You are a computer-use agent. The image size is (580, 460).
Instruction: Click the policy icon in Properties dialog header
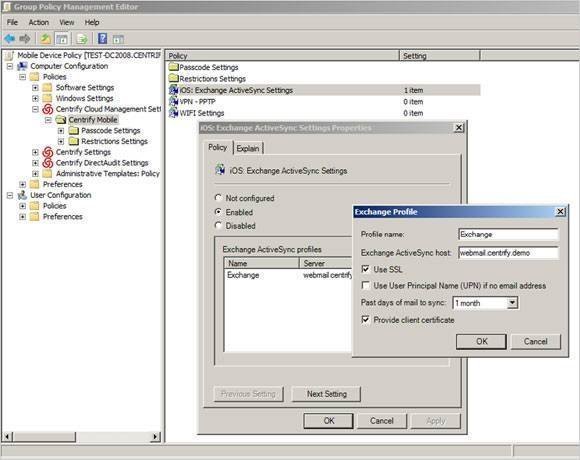click(220, 170)
